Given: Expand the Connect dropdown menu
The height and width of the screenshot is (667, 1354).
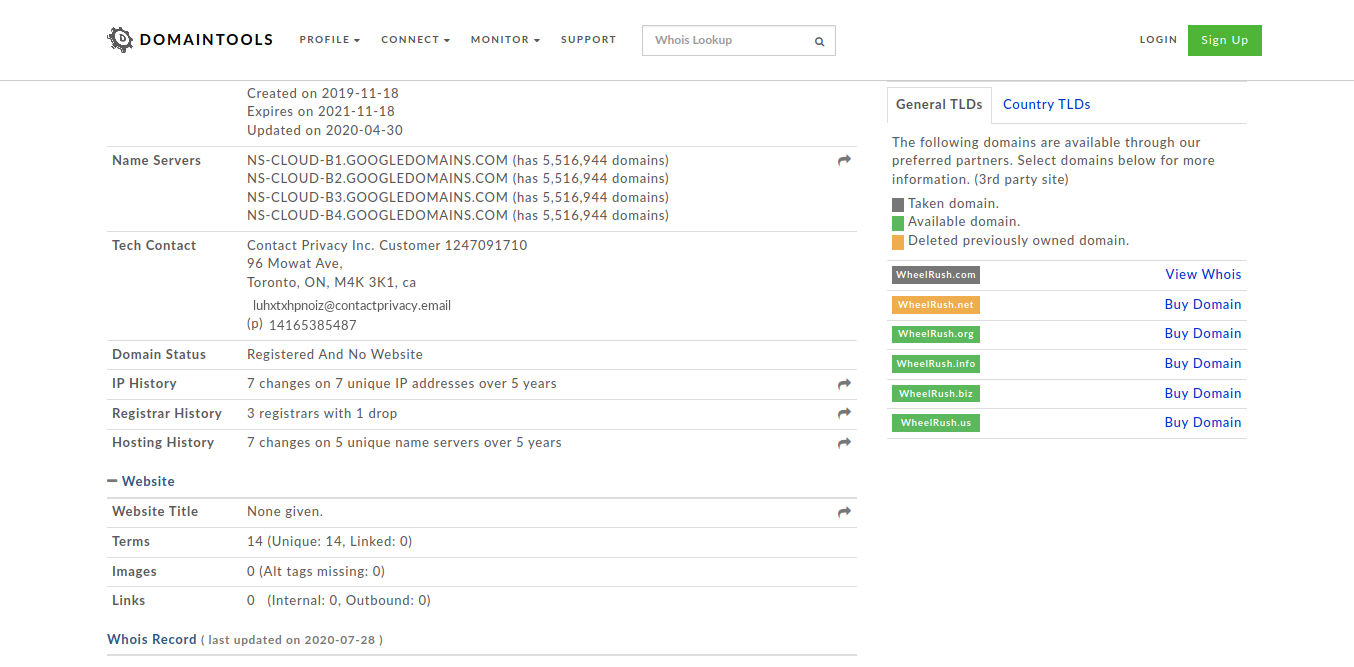Looking at the screenshot, I should click(x=415, y=40).
